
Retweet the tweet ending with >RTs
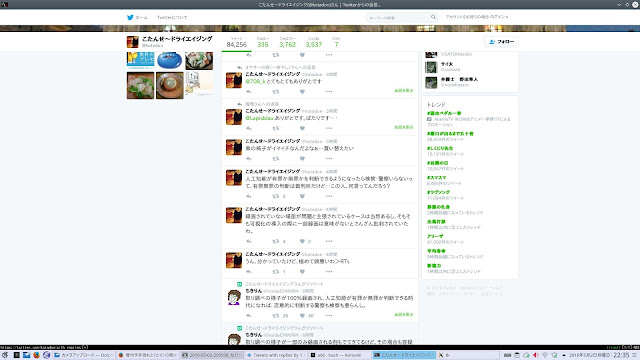(x=276, y=271)
